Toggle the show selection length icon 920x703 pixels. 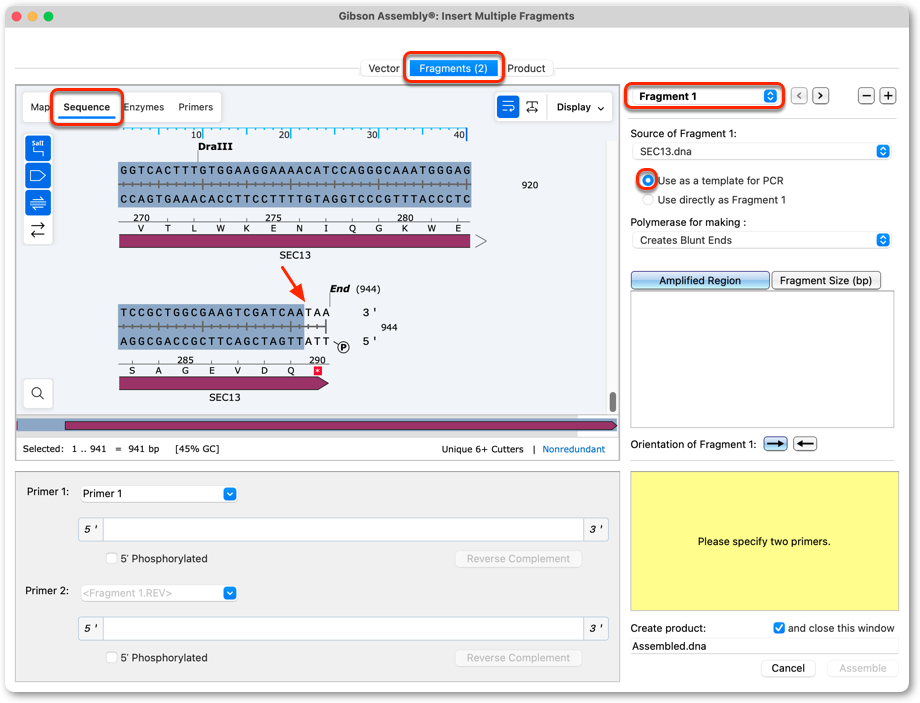coord(38,148)
